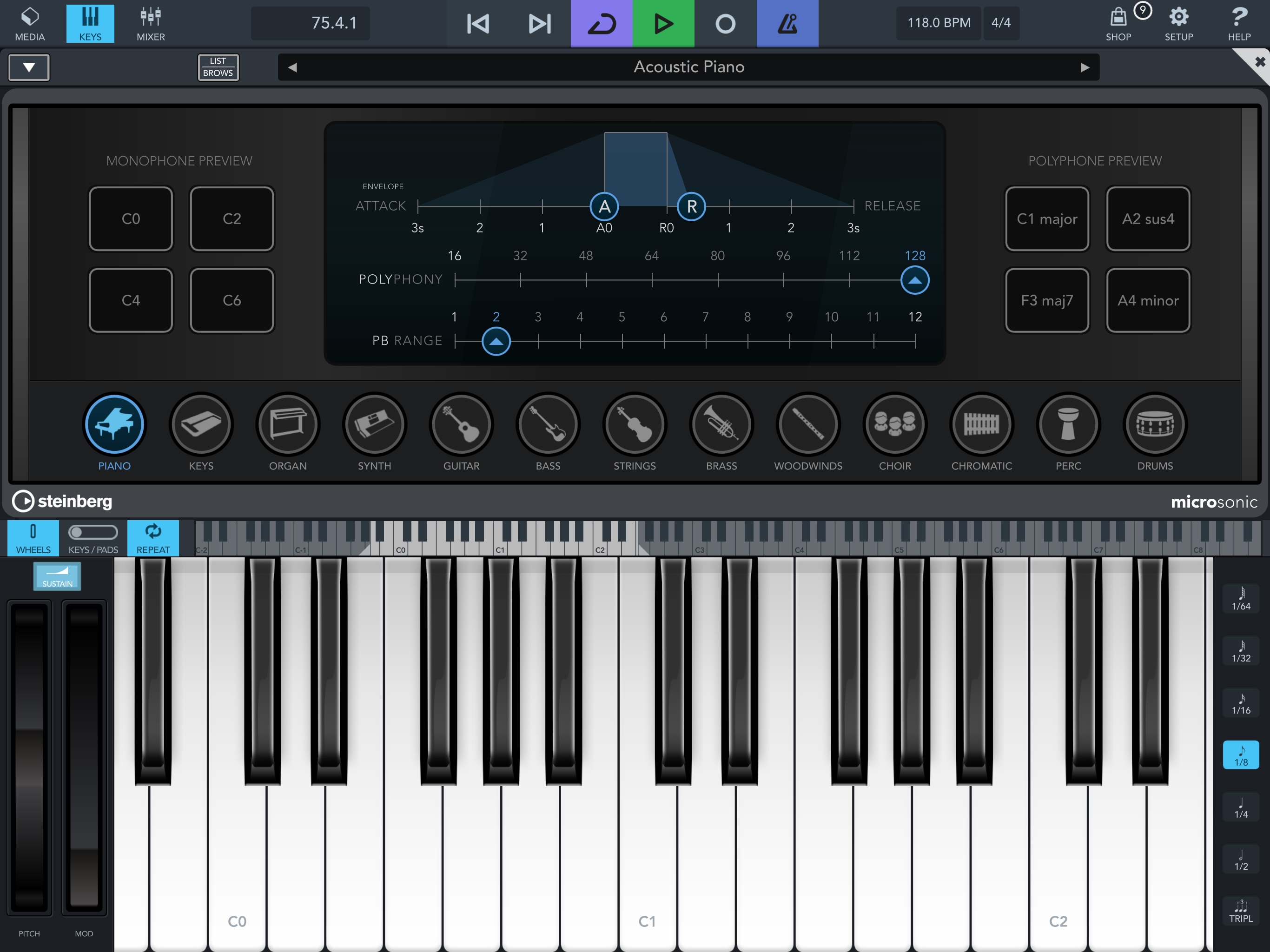Click the Polyphony slider handle at 128

click(914, 280)
